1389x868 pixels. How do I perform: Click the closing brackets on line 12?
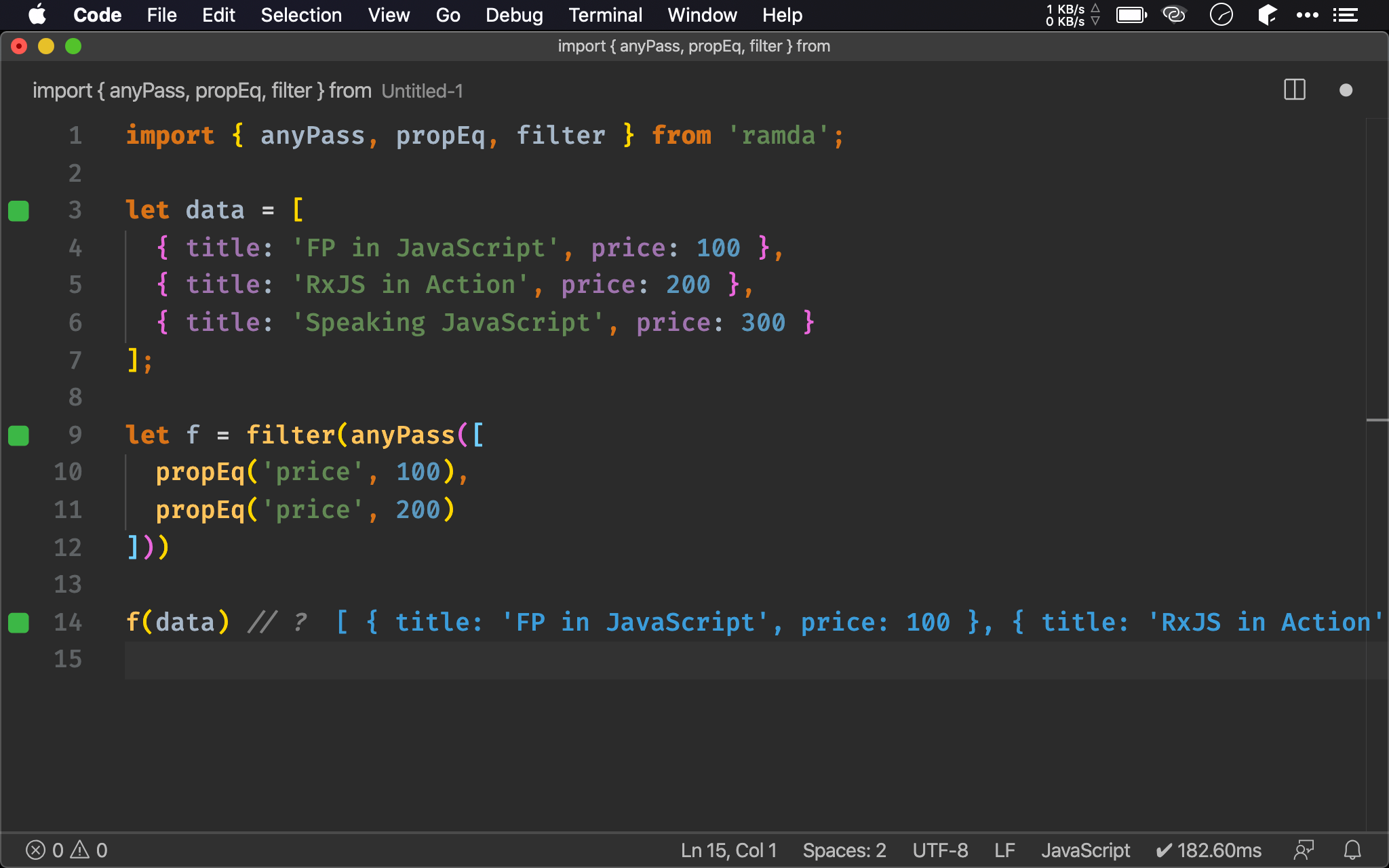pos(148,547)
